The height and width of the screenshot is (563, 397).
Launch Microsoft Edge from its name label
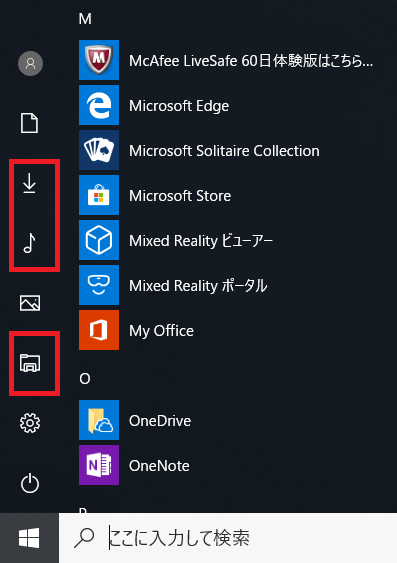[x=179, y=106]
